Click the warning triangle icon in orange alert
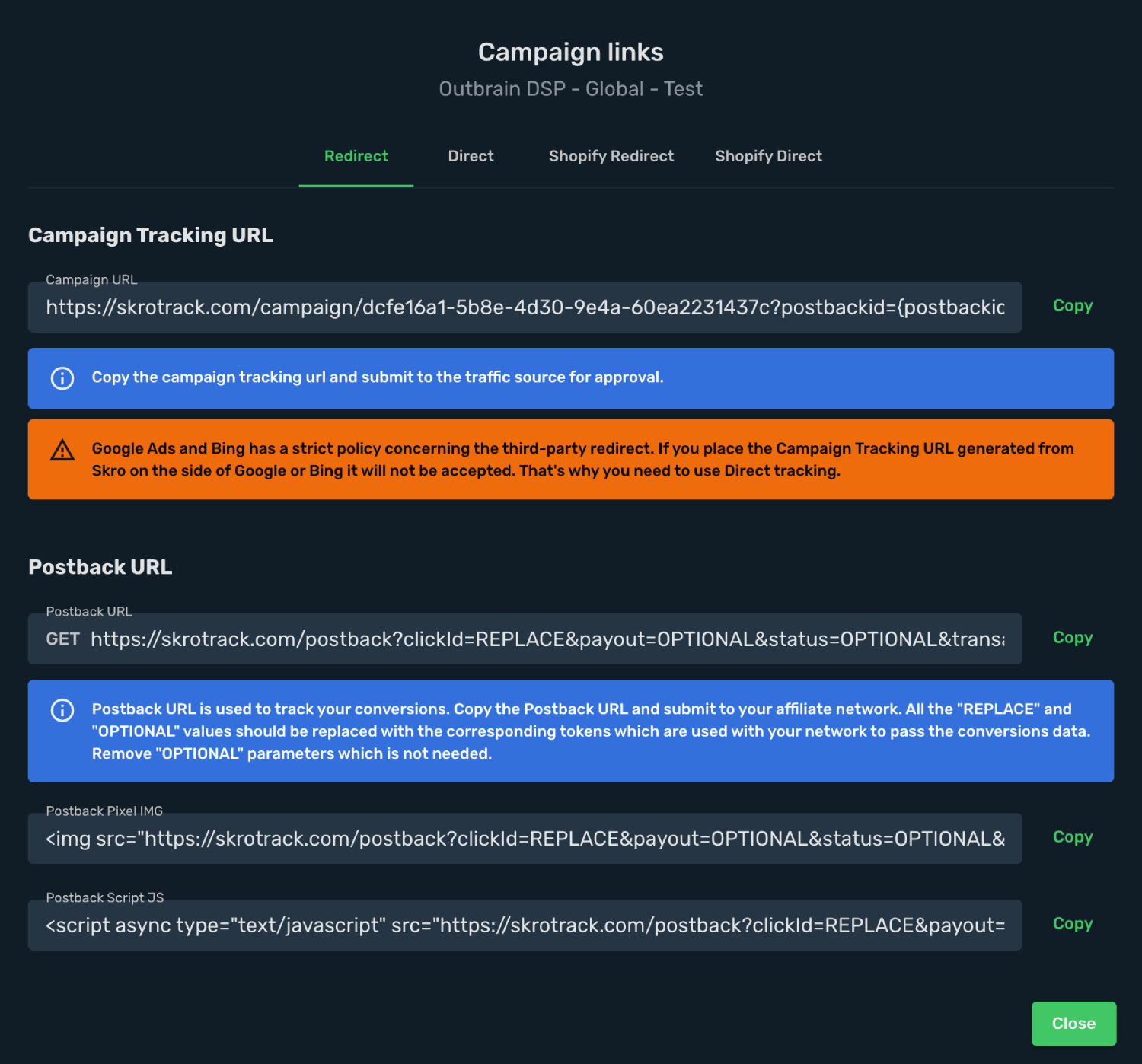The height and width of the screenshot is (1064, 1142). coord(62,450)
